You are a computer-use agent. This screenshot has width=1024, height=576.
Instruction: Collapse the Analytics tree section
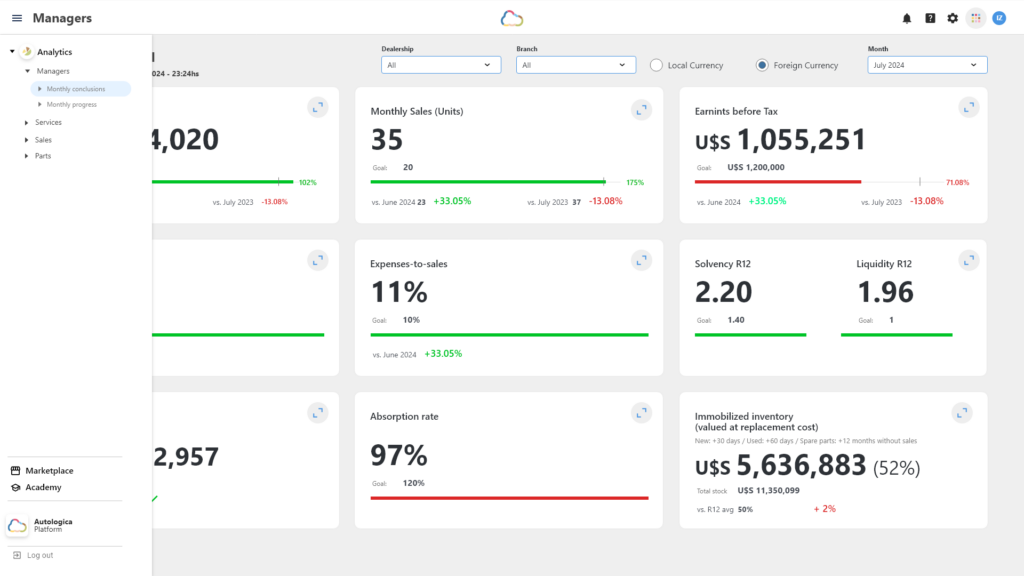click(12, 52)
